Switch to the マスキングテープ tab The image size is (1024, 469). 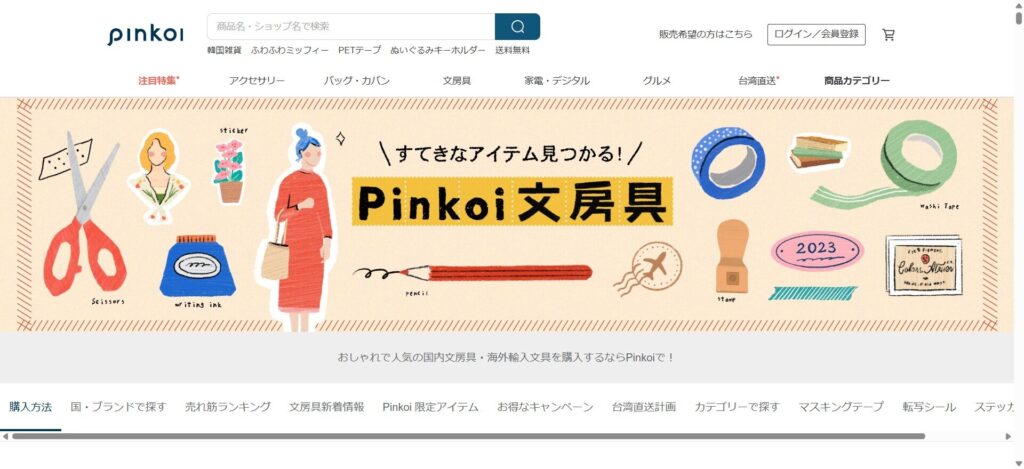pyautogui.click(x=841, y=407)
